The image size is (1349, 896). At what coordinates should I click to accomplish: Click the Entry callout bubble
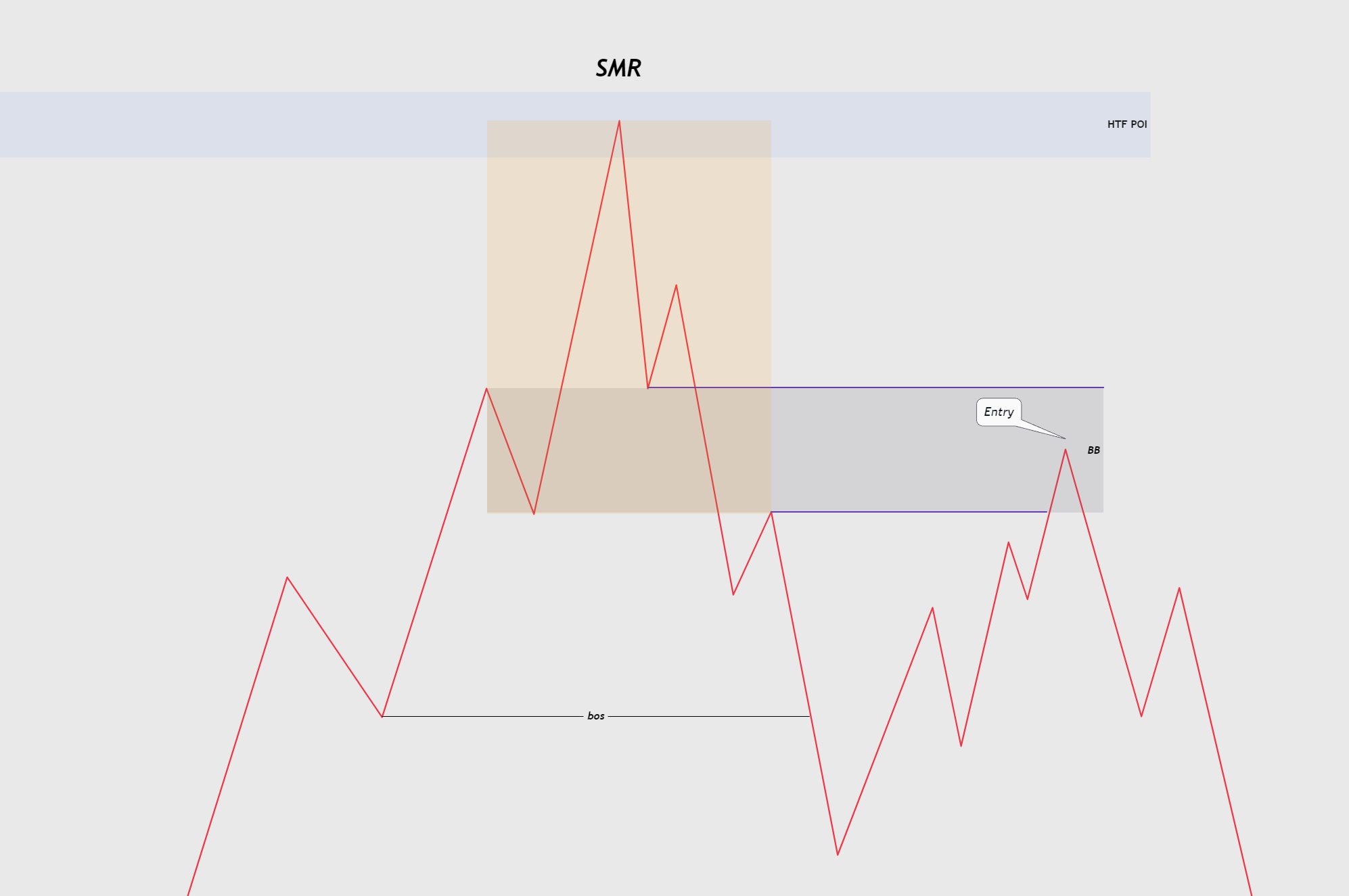999,412
